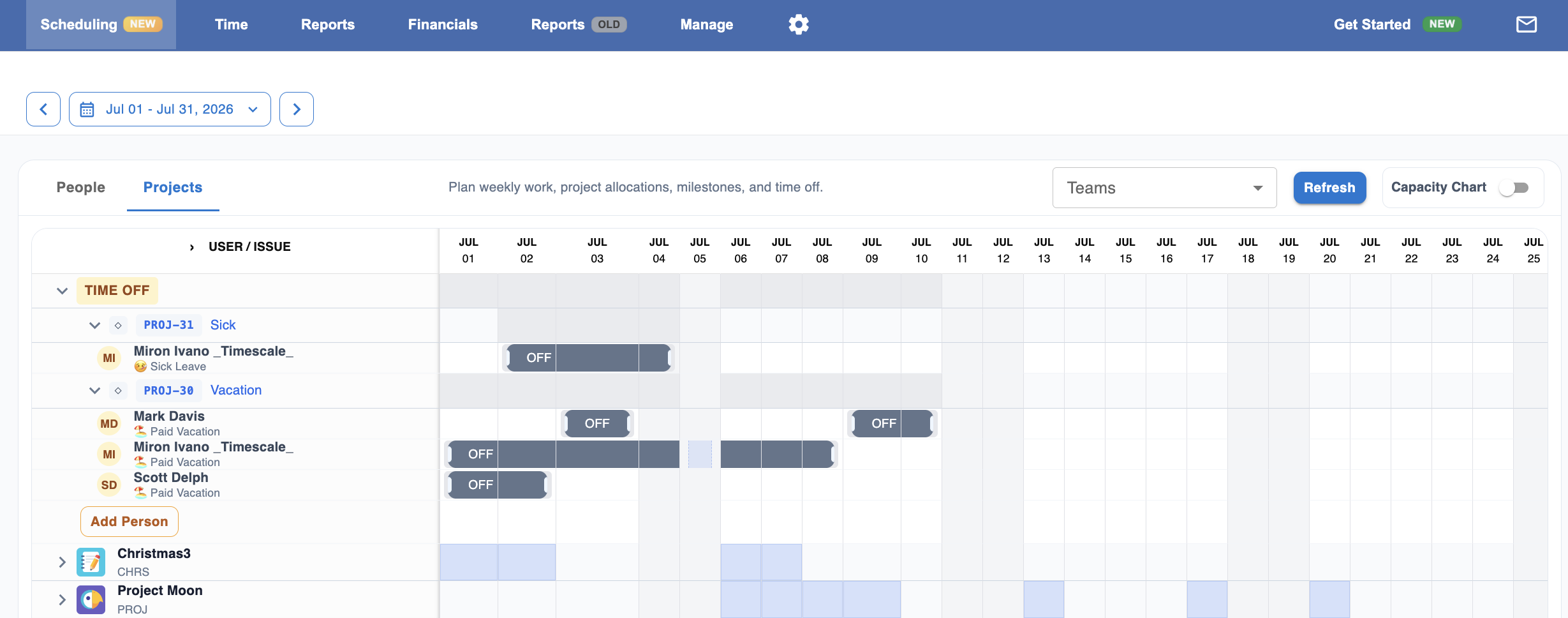Open the date range picker Jul 01 - Jul 31

pyautogui.click(x=170, y=109)
